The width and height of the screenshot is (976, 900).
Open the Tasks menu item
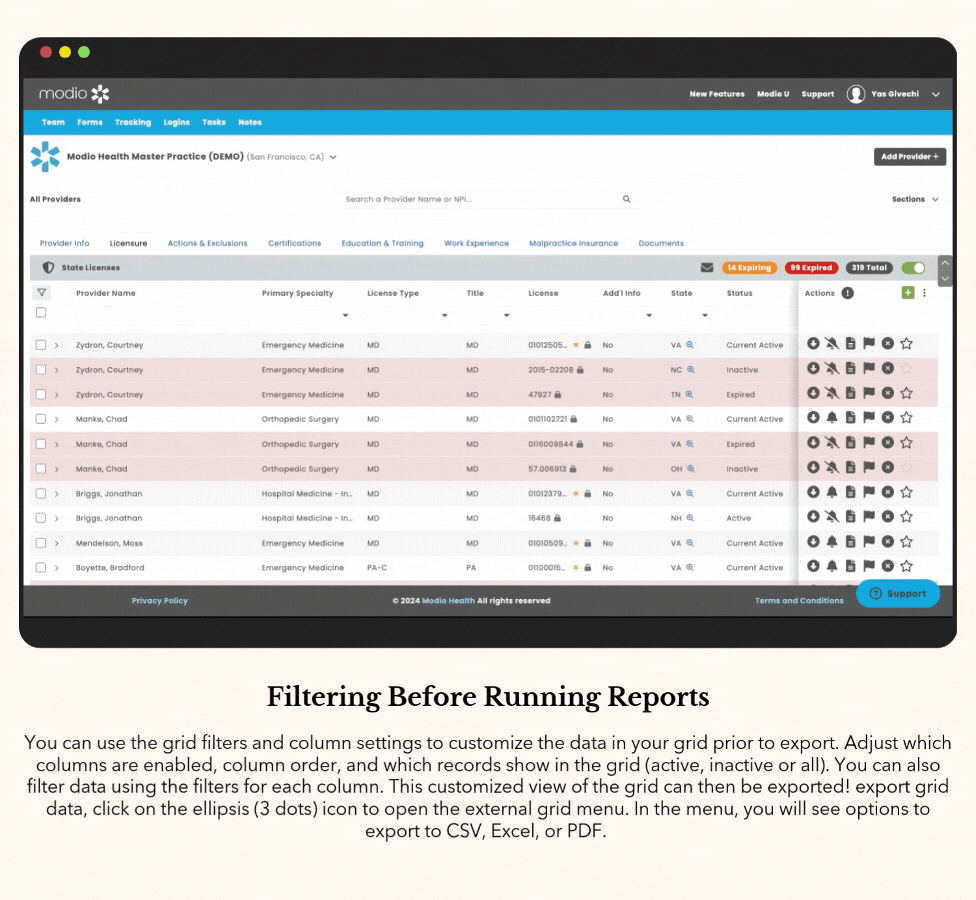[214, 123]
